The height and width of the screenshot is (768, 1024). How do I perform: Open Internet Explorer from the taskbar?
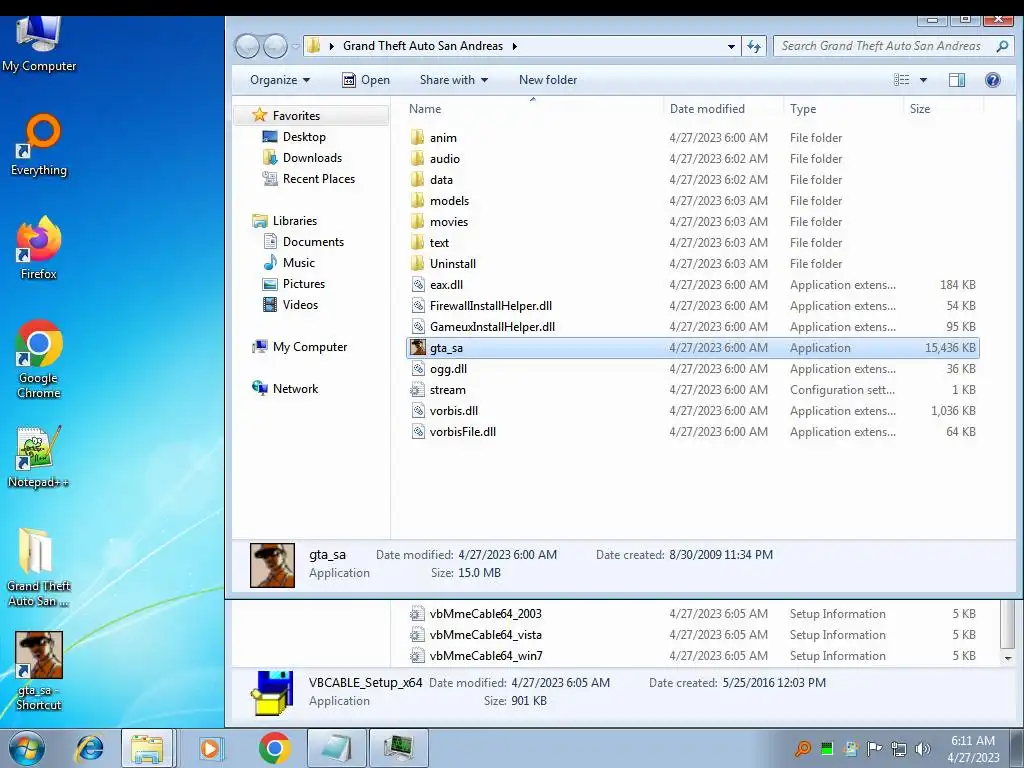[x=89, y=748]
